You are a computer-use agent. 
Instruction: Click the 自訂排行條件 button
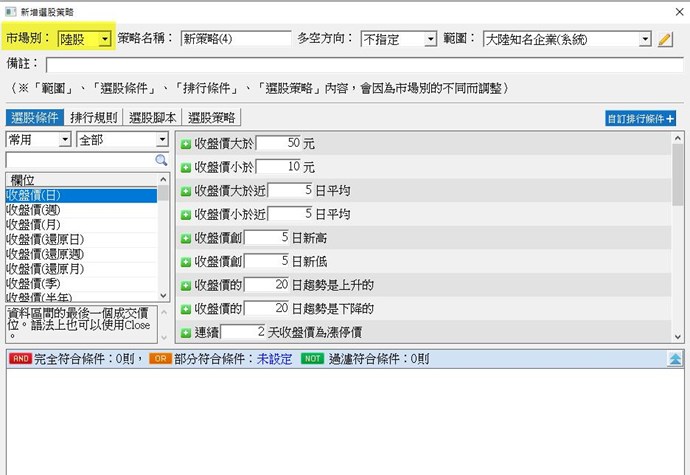pyautogui.click(x=641, y=118)
